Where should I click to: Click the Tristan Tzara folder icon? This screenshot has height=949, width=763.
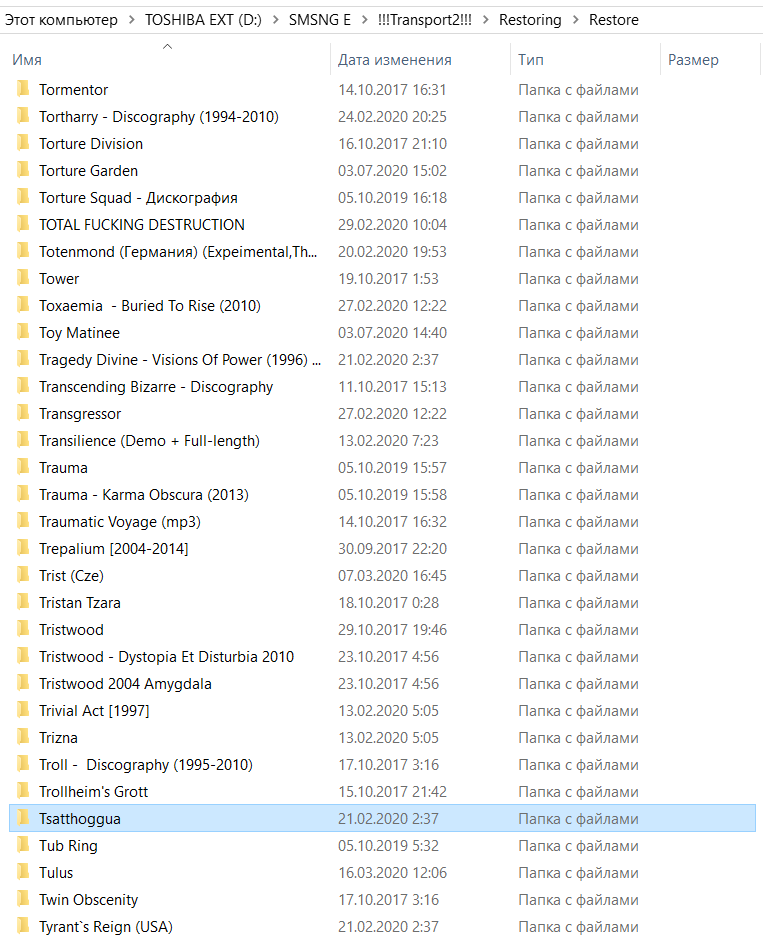pos(23,602)
